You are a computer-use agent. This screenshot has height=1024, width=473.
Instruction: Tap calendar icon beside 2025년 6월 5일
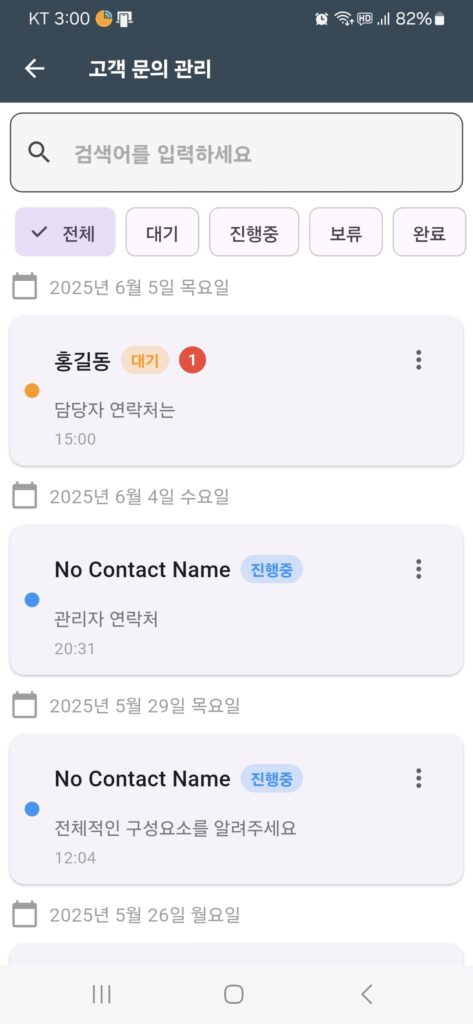[x=25, y=287]
